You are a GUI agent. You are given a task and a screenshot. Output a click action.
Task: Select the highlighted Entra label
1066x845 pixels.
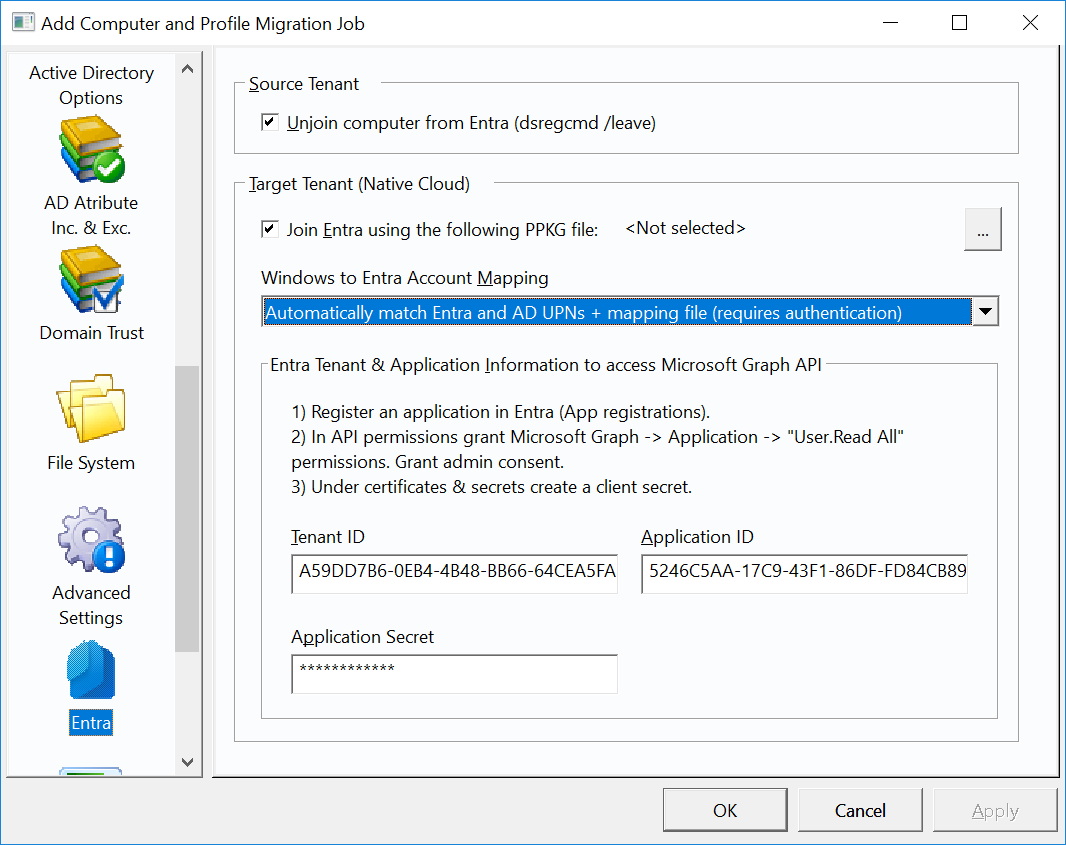coord(91,723)
